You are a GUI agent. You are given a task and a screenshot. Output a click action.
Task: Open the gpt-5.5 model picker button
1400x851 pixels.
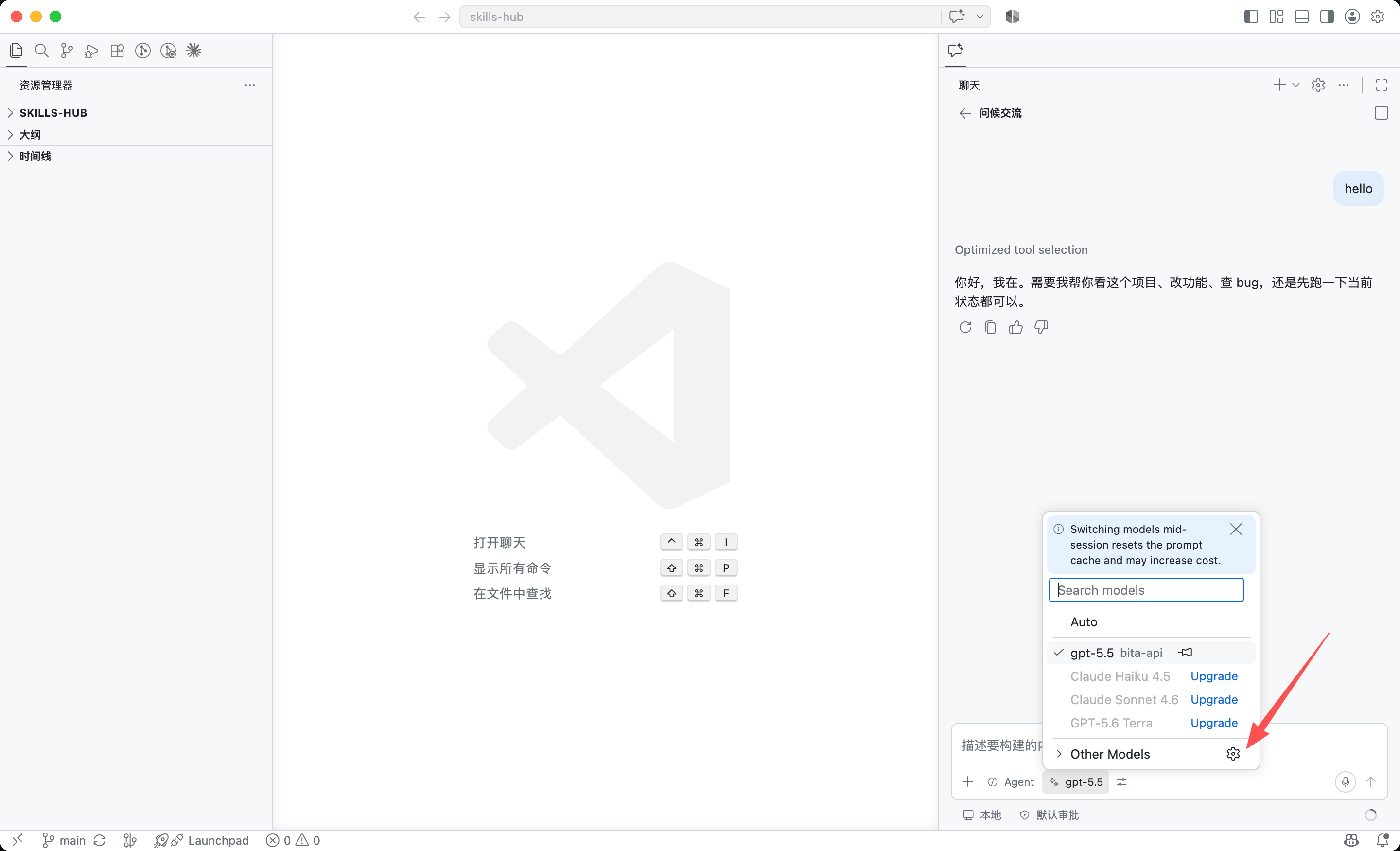1076,781
